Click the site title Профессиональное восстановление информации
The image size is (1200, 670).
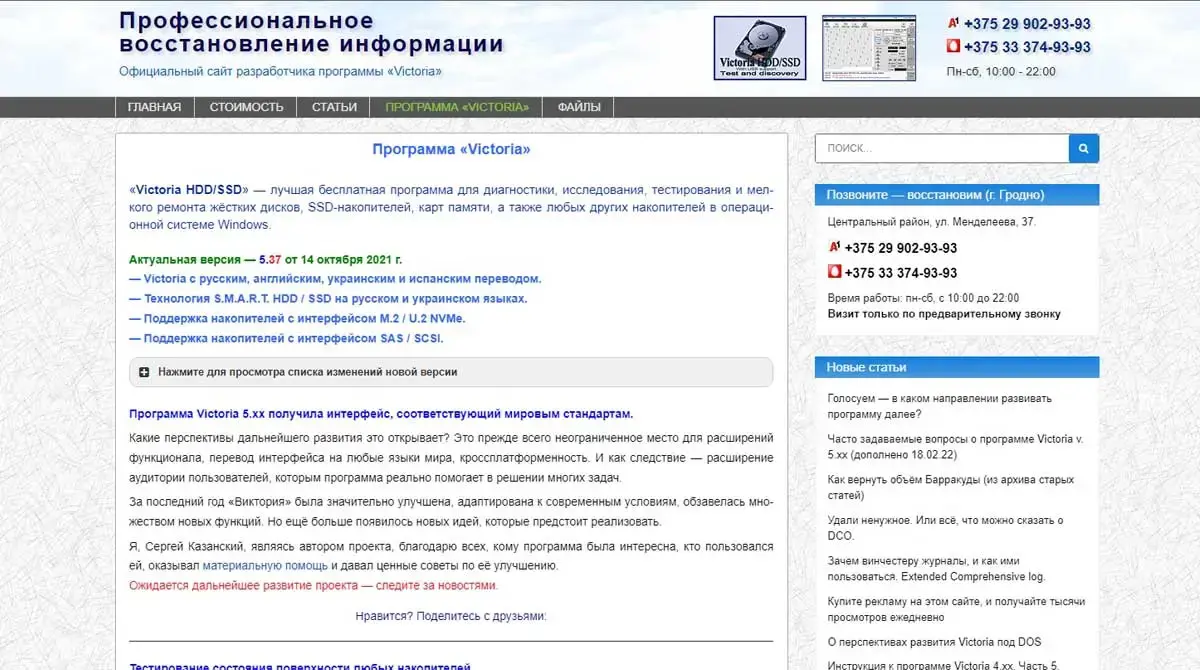click(311, 32)
